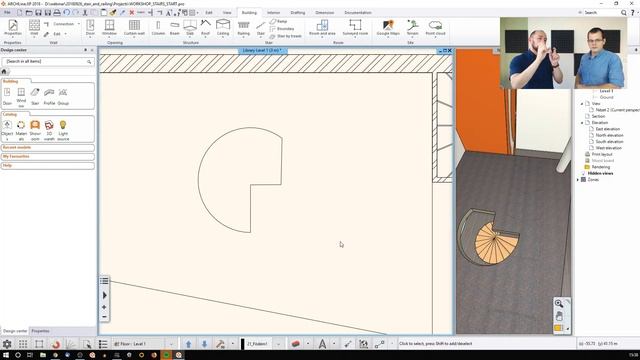
Task: Open the Properties tool in the ribbon
Action: 13,28
